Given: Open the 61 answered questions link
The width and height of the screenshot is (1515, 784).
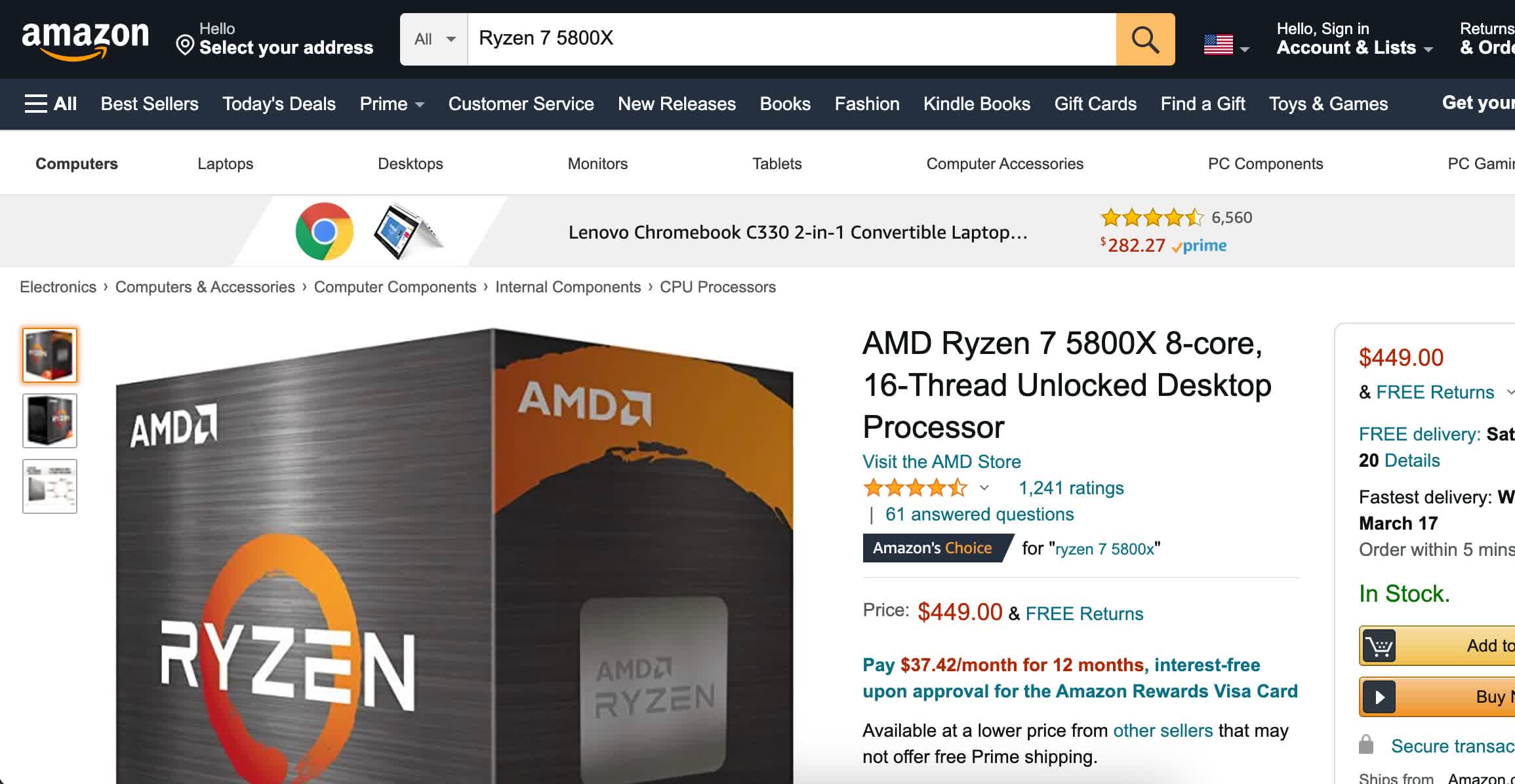Looking at the screenshot, I should coord(979,515).
